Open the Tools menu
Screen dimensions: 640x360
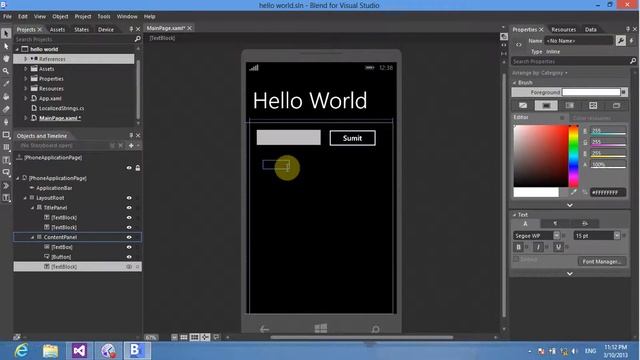[104, 17]
